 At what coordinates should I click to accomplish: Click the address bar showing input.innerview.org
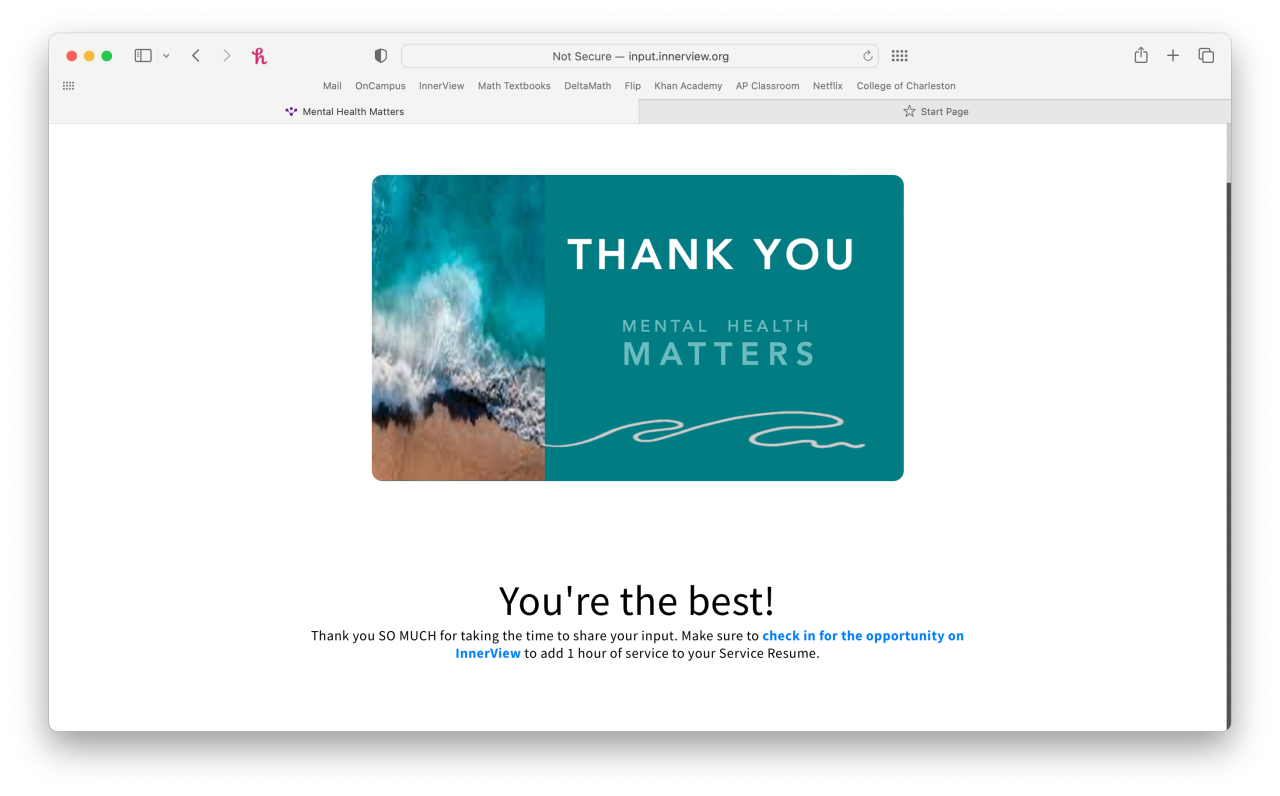[x=640, y=56]
